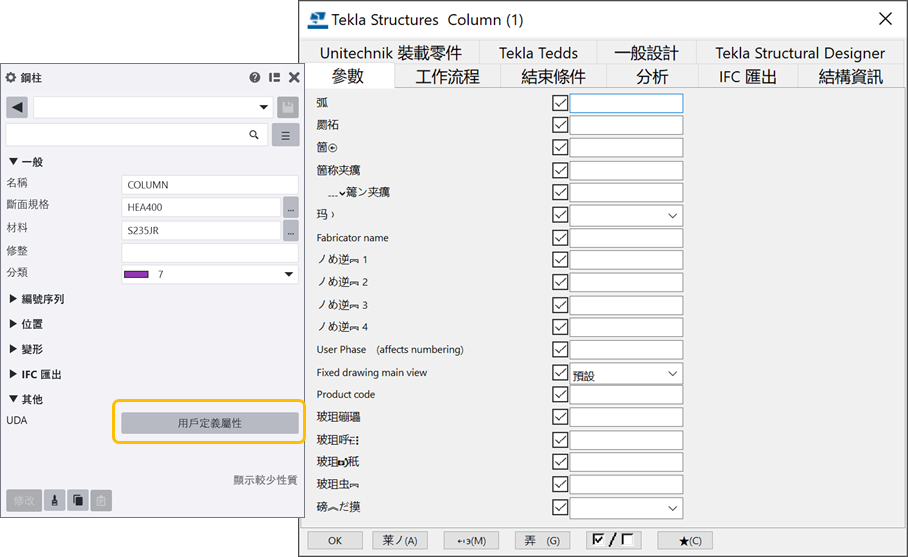The width and height of the screenshot is (908, 557).
Task: Collapse the 一般 section
Action: (14, 162)
